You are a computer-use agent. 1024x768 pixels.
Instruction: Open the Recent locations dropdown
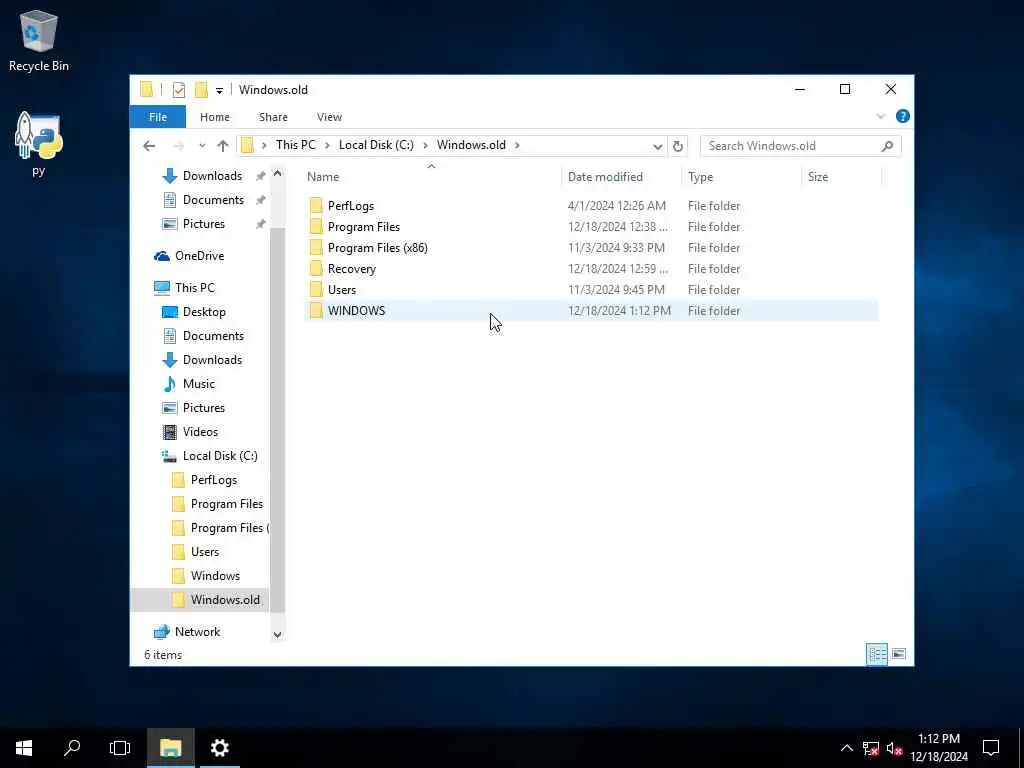[x=202, y=146]
